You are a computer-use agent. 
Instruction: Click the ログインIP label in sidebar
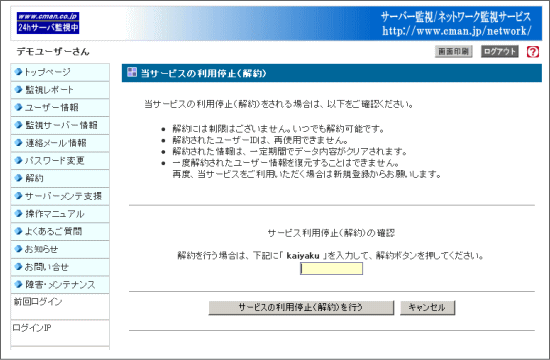tap(32, 328)
